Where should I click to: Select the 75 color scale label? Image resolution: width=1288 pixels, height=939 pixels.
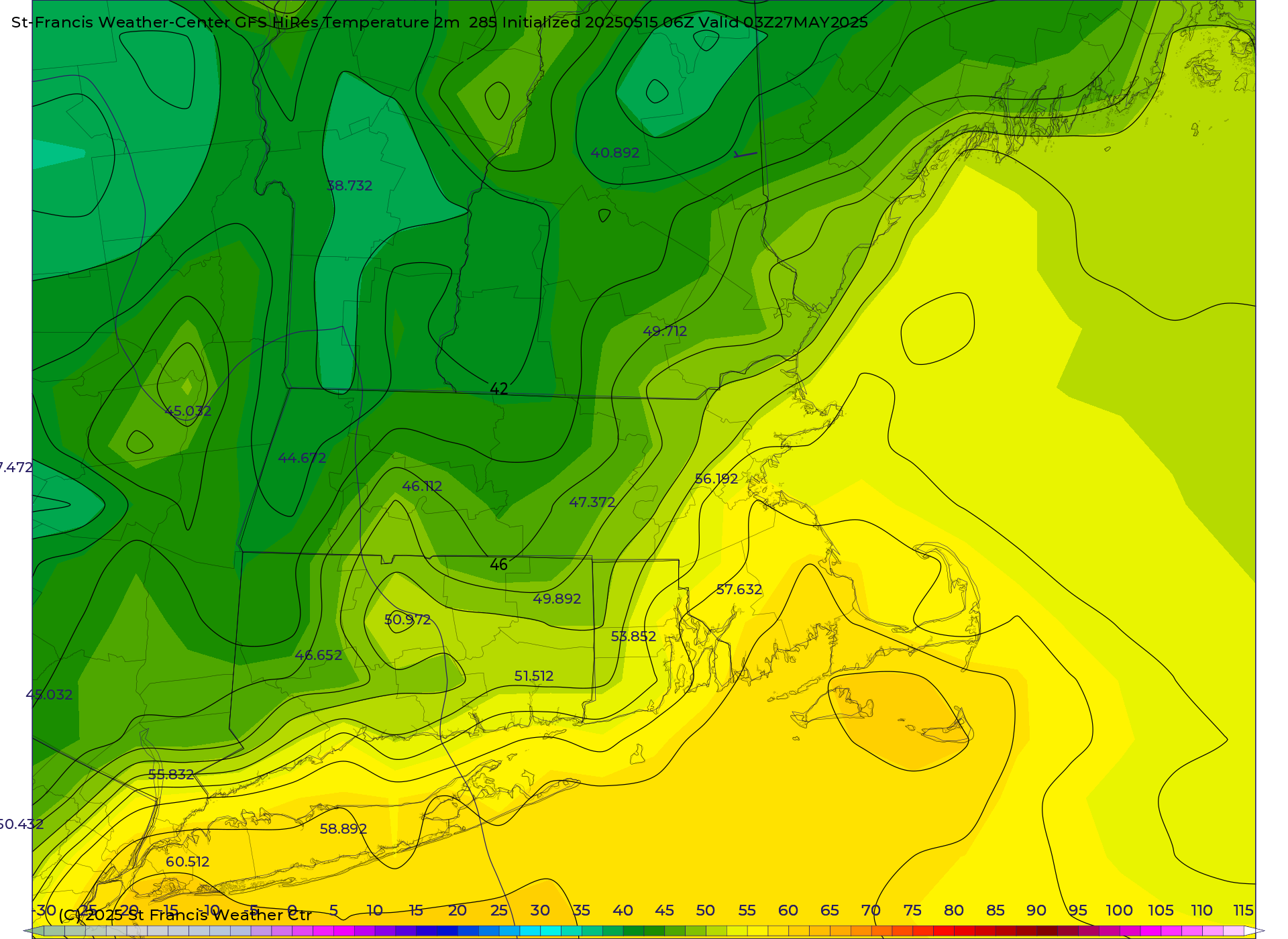[x=912, y=910]
